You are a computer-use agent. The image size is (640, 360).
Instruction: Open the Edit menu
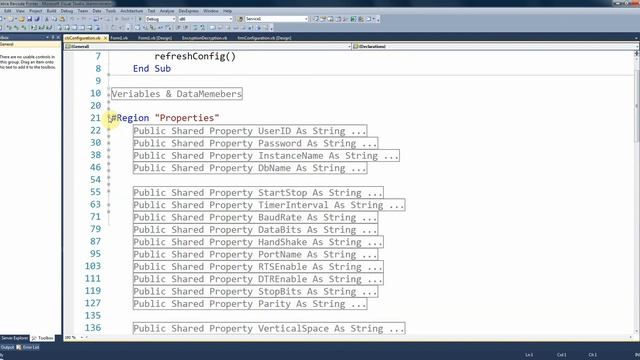pyautogui.click(x=7, y=11)
